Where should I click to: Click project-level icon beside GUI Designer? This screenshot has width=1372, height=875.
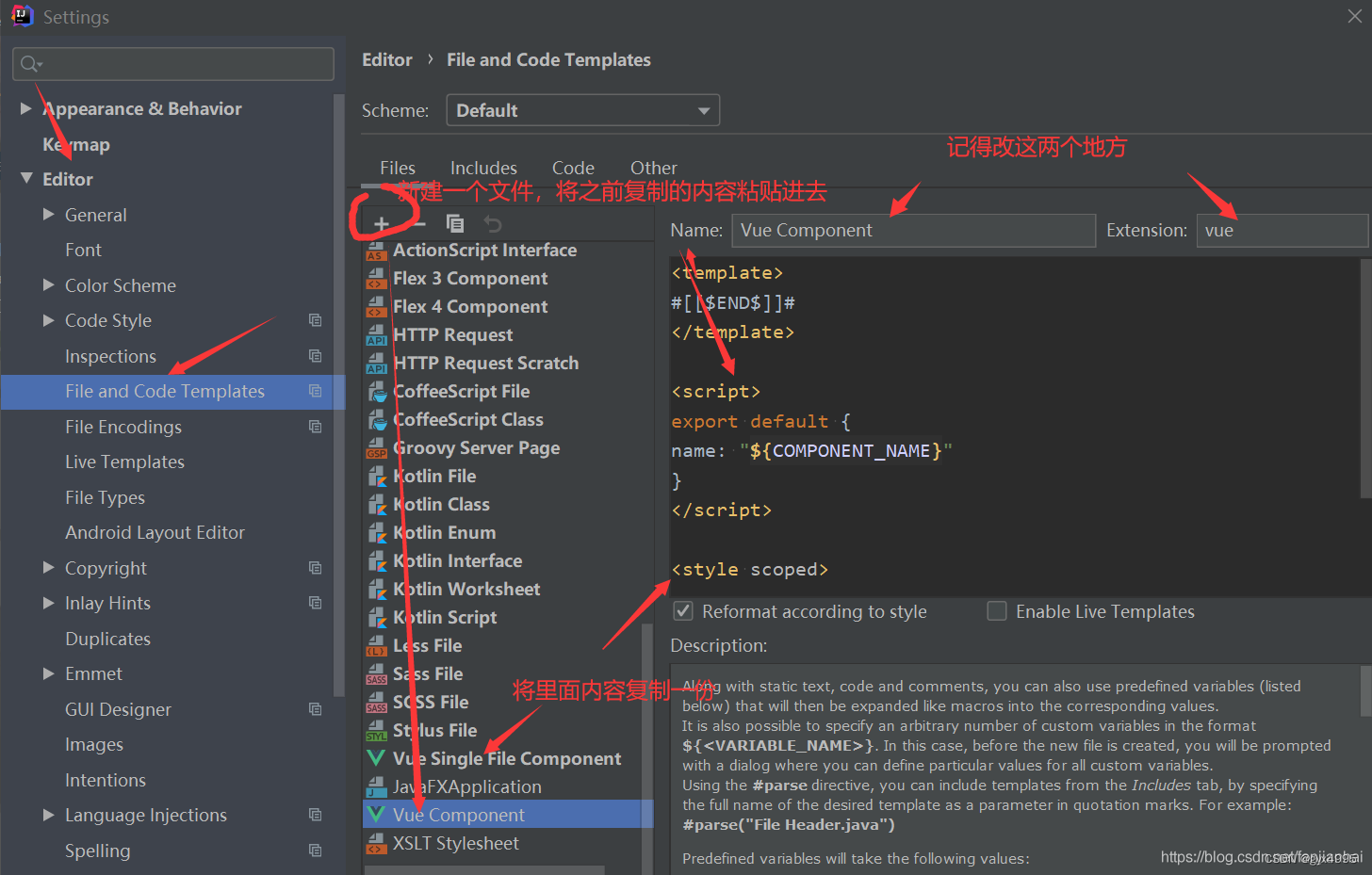[316, 709]
